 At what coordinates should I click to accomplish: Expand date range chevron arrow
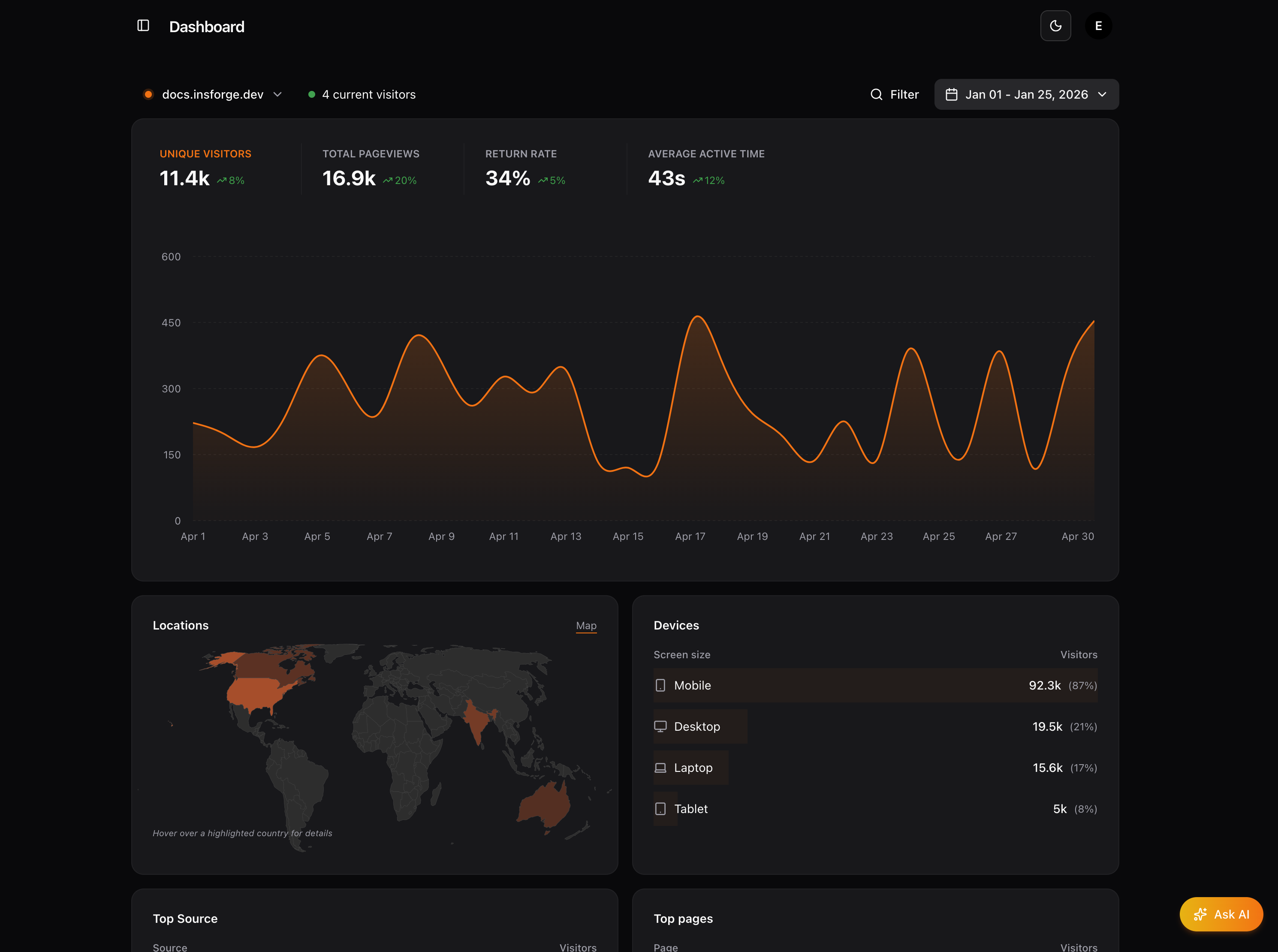point(1102,94)
